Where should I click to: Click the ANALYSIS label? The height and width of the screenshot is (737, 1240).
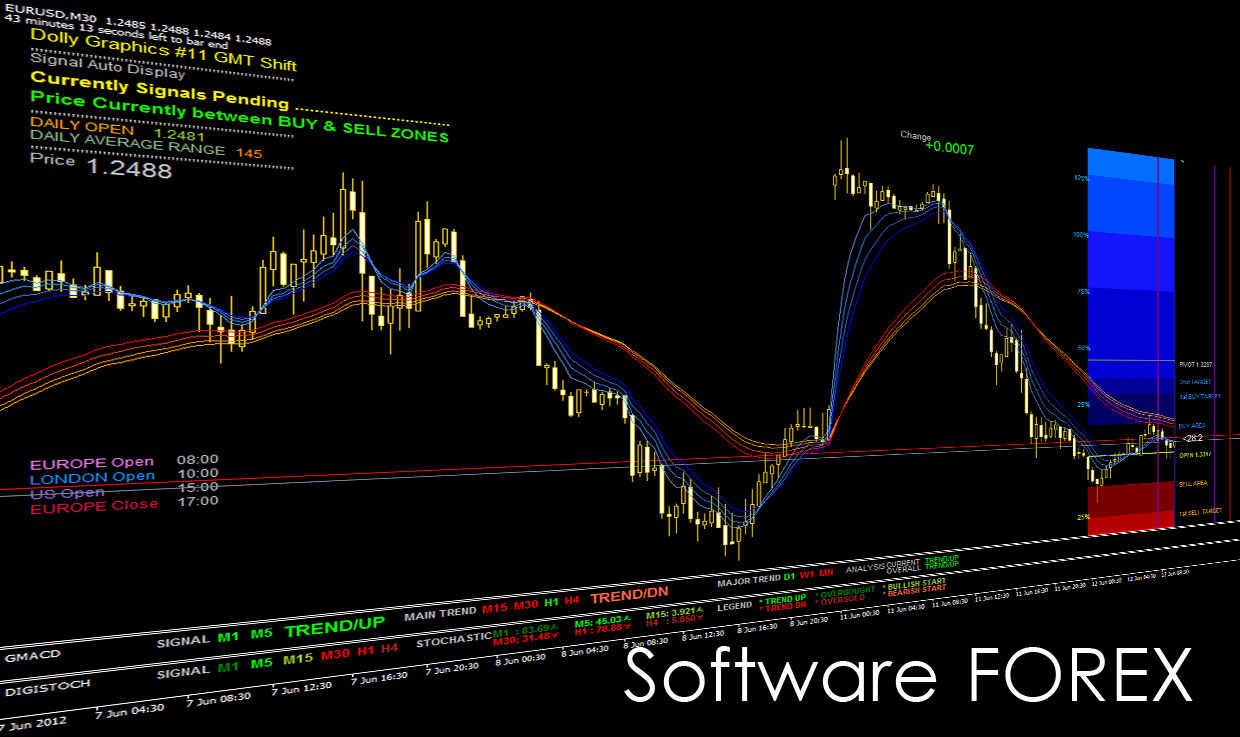pyautogui.click(x=865, y=569)
